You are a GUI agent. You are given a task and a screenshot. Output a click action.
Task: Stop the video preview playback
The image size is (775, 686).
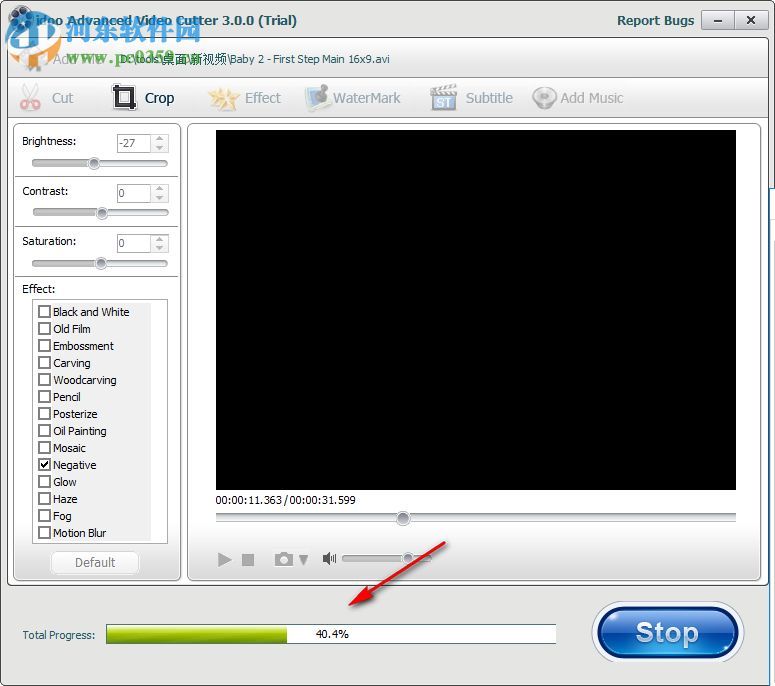(x=248, y=559)
